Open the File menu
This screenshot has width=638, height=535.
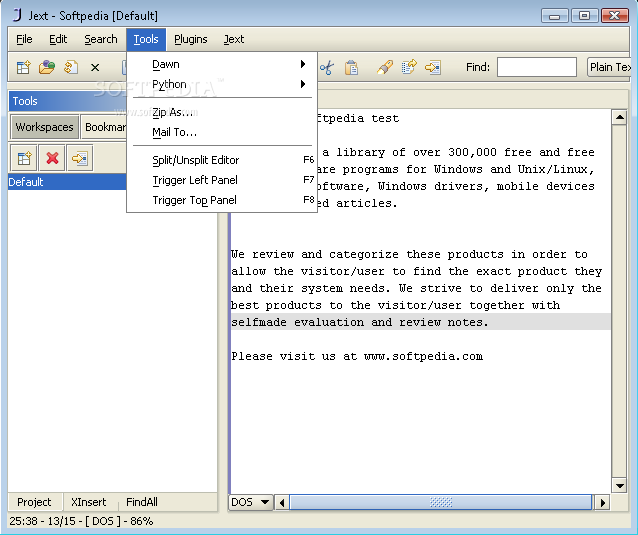[24, 39]
